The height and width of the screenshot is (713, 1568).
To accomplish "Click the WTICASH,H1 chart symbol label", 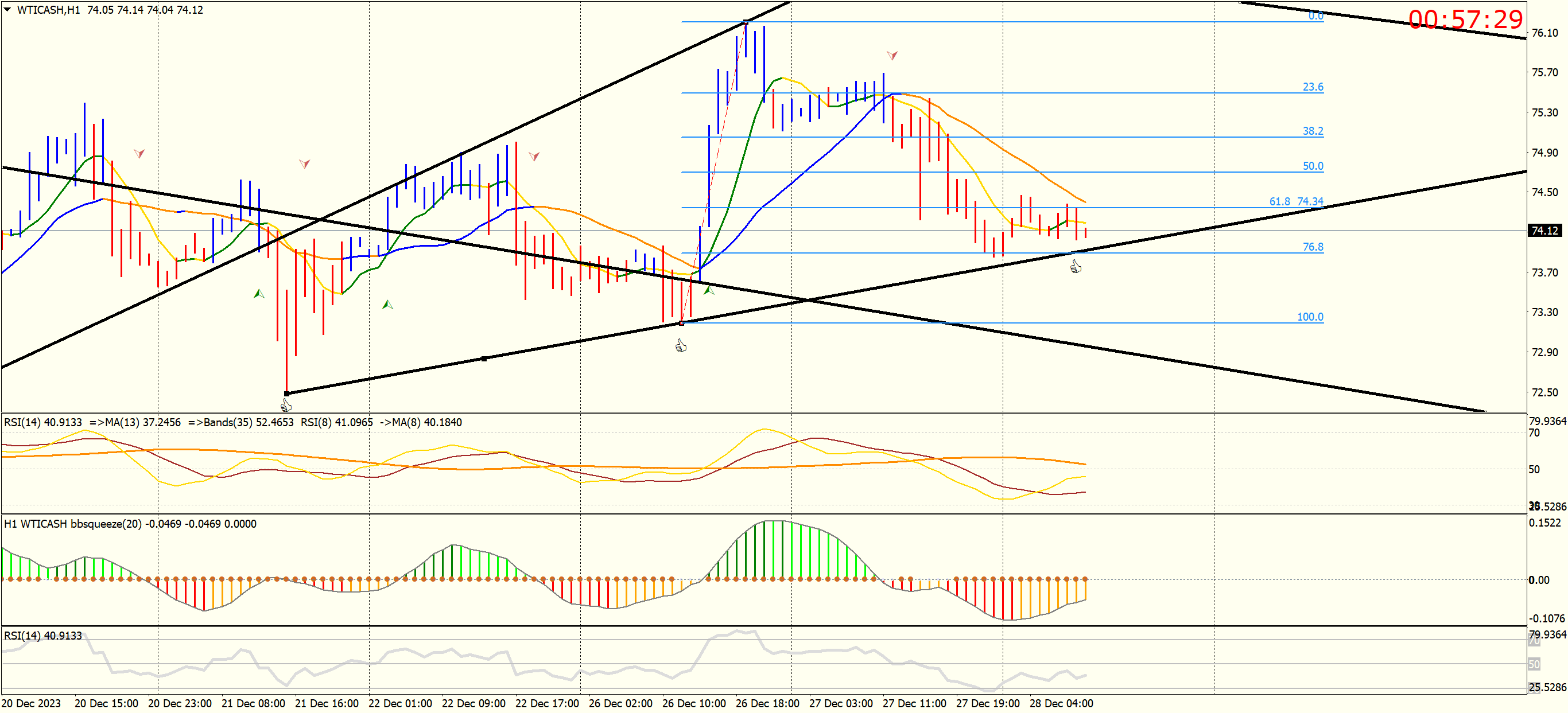I will click(48, 10).
